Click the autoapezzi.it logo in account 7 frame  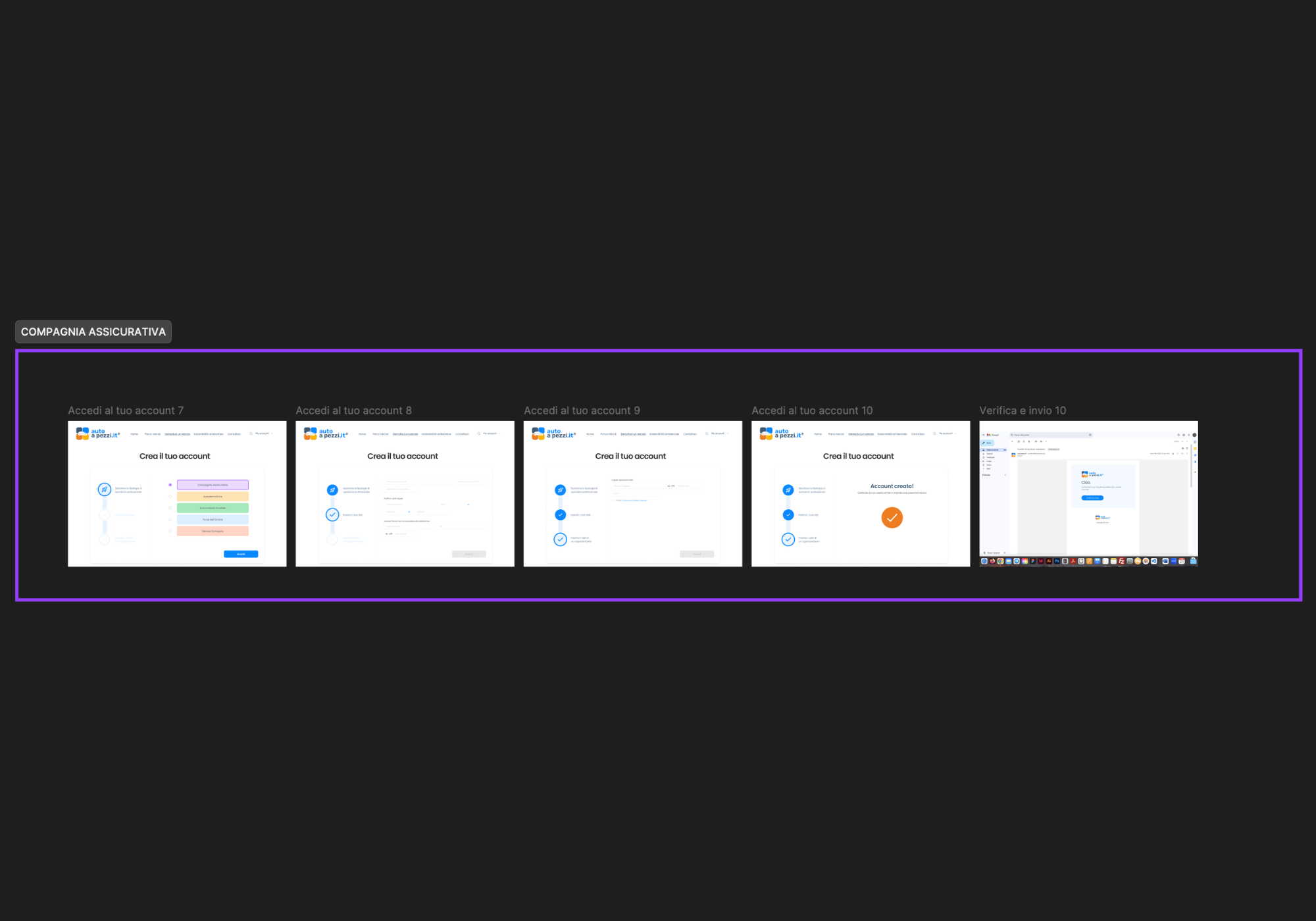point(97,434)
